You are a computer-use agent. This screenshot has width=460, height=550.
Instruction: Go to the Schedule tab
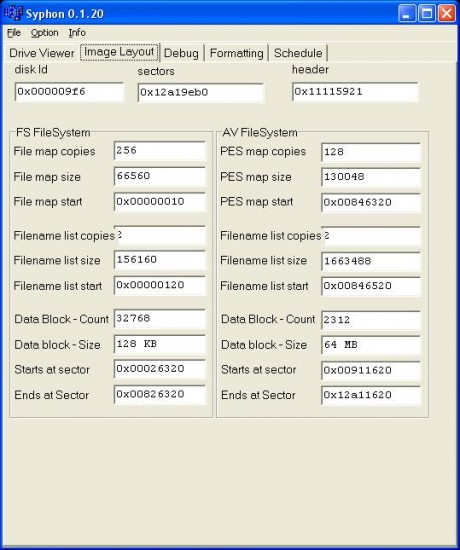[x=298, y=53]
